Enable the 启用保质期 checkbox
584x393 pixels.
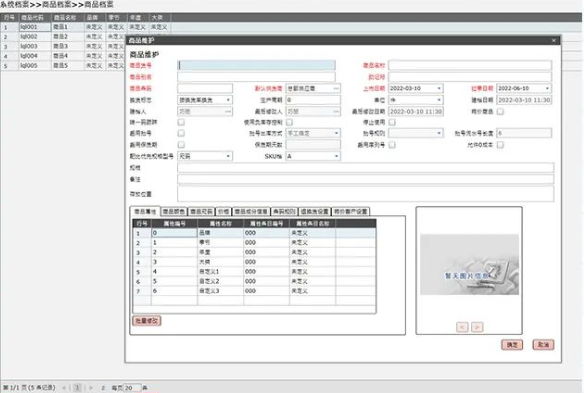click(x=181, y=145)
